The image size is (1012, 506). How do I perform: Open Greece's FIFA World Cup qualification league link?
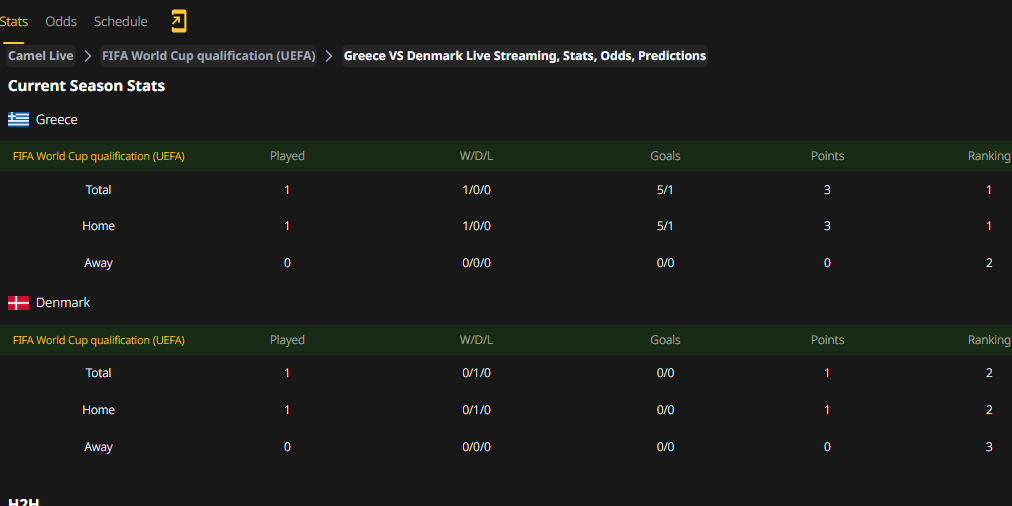(99, 156)
